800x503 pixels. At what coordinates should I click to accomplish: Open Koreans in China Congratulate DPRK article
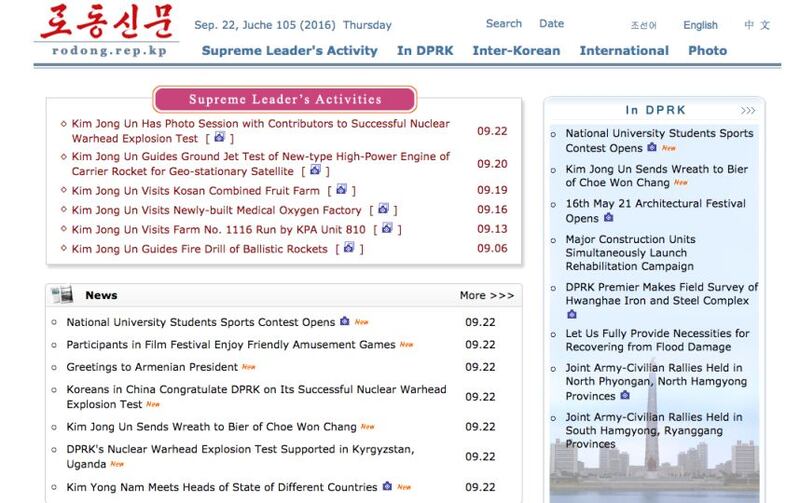[x=256, y=396]
